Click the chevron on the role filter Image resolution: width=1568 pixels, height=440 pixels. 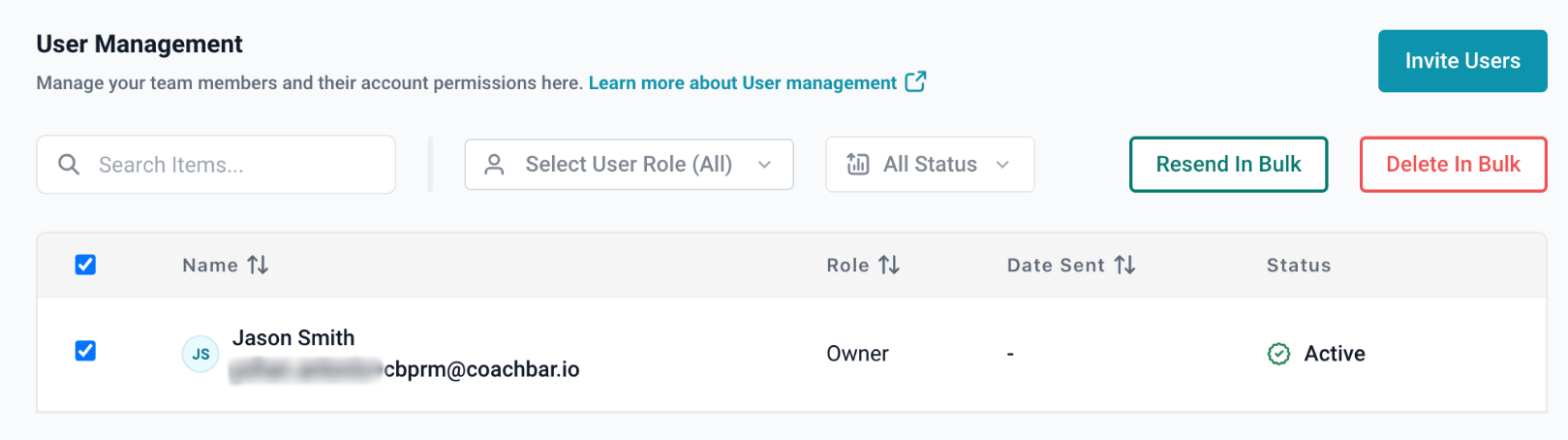tap(765, 165)
